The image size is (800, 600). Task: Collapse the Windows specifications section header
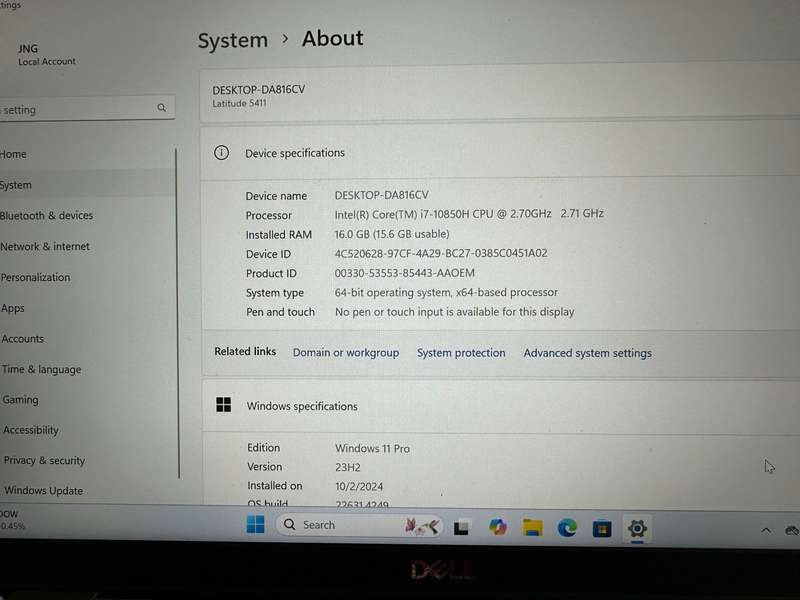click(x=501, y=406)
